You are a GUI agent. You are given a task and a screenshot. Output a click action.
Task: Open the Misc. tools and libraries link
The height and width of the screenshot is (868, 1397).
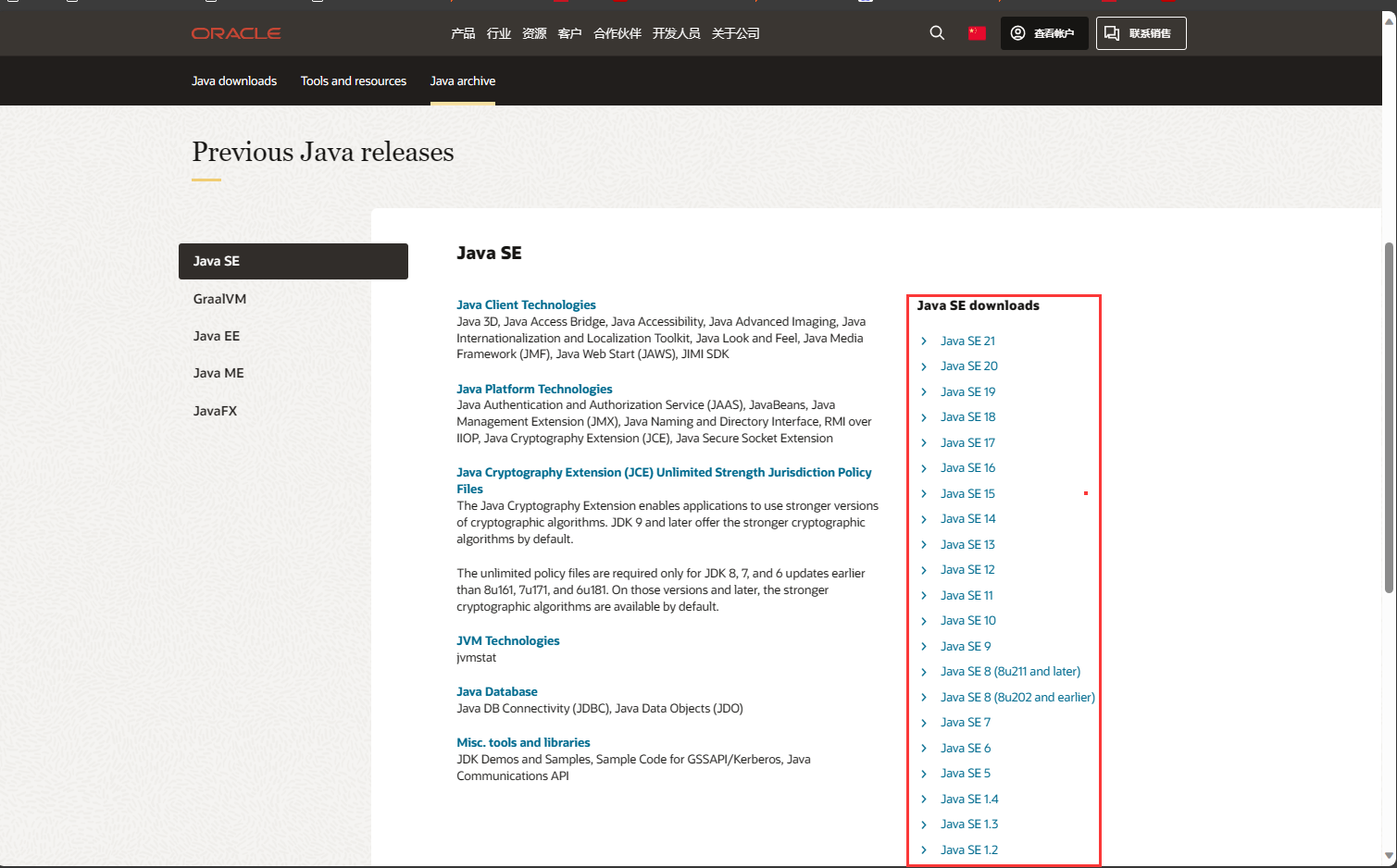pyautogui.click(x=523, y=742)
